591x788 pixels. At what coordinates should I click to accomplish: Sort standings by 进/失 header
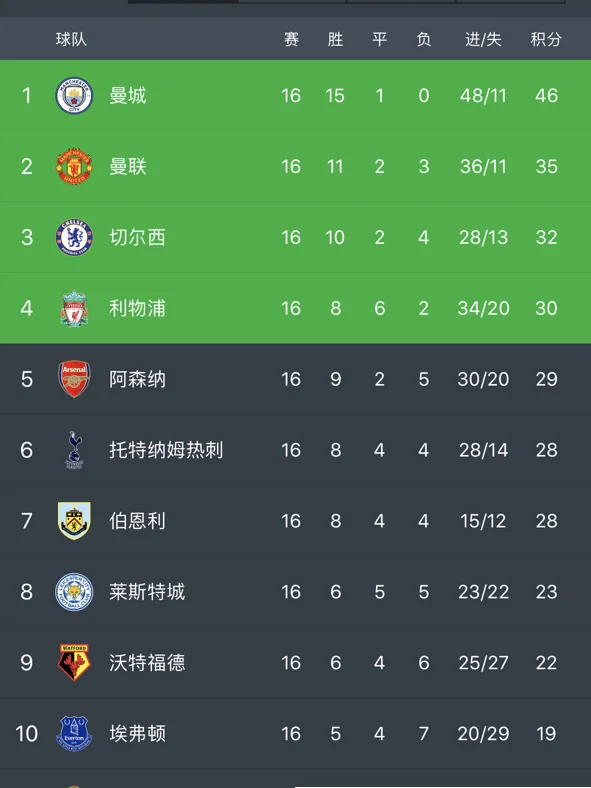point(483,39)
